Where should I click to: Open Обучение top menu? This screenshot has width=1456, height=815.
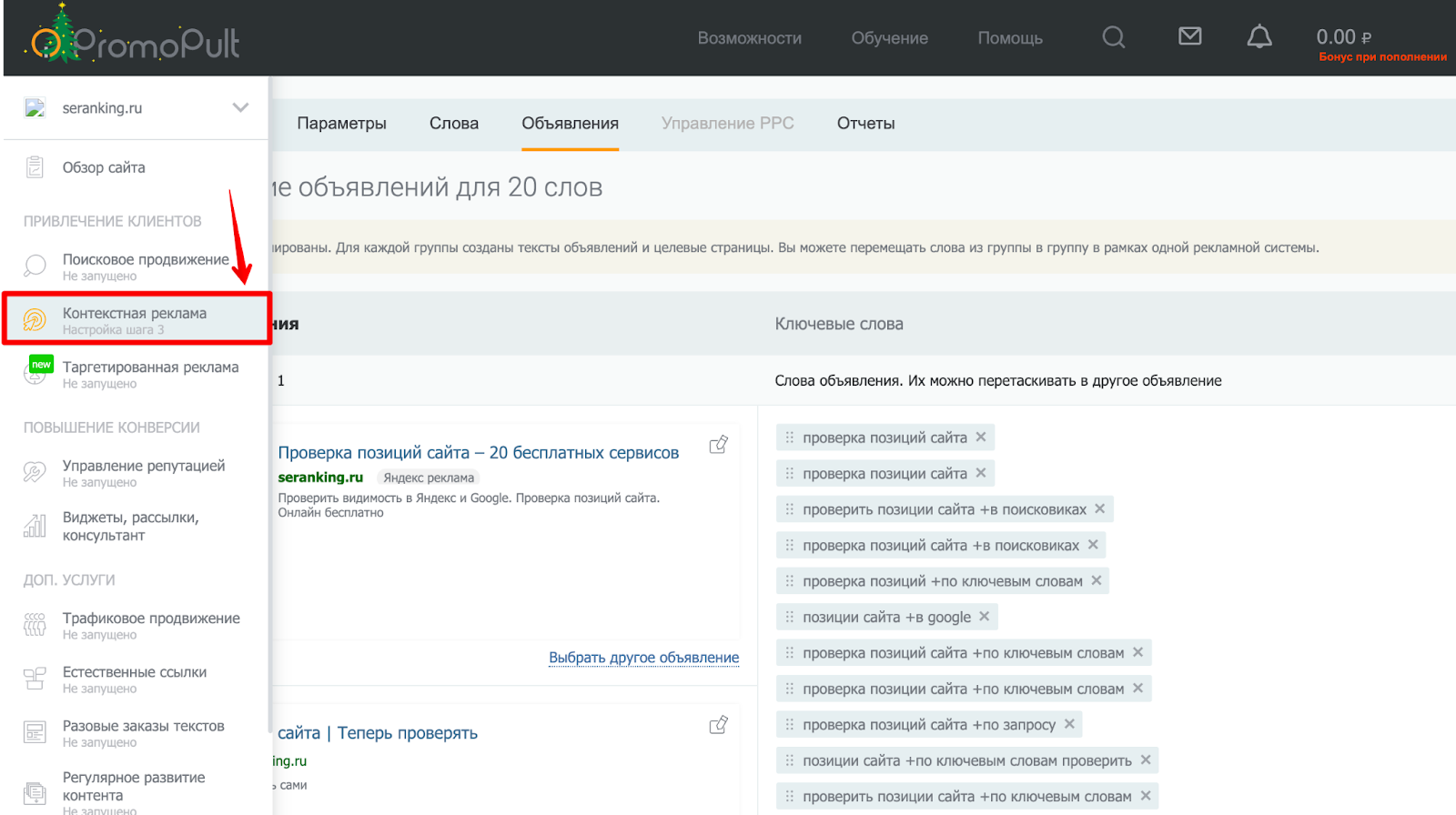(890, 38)
